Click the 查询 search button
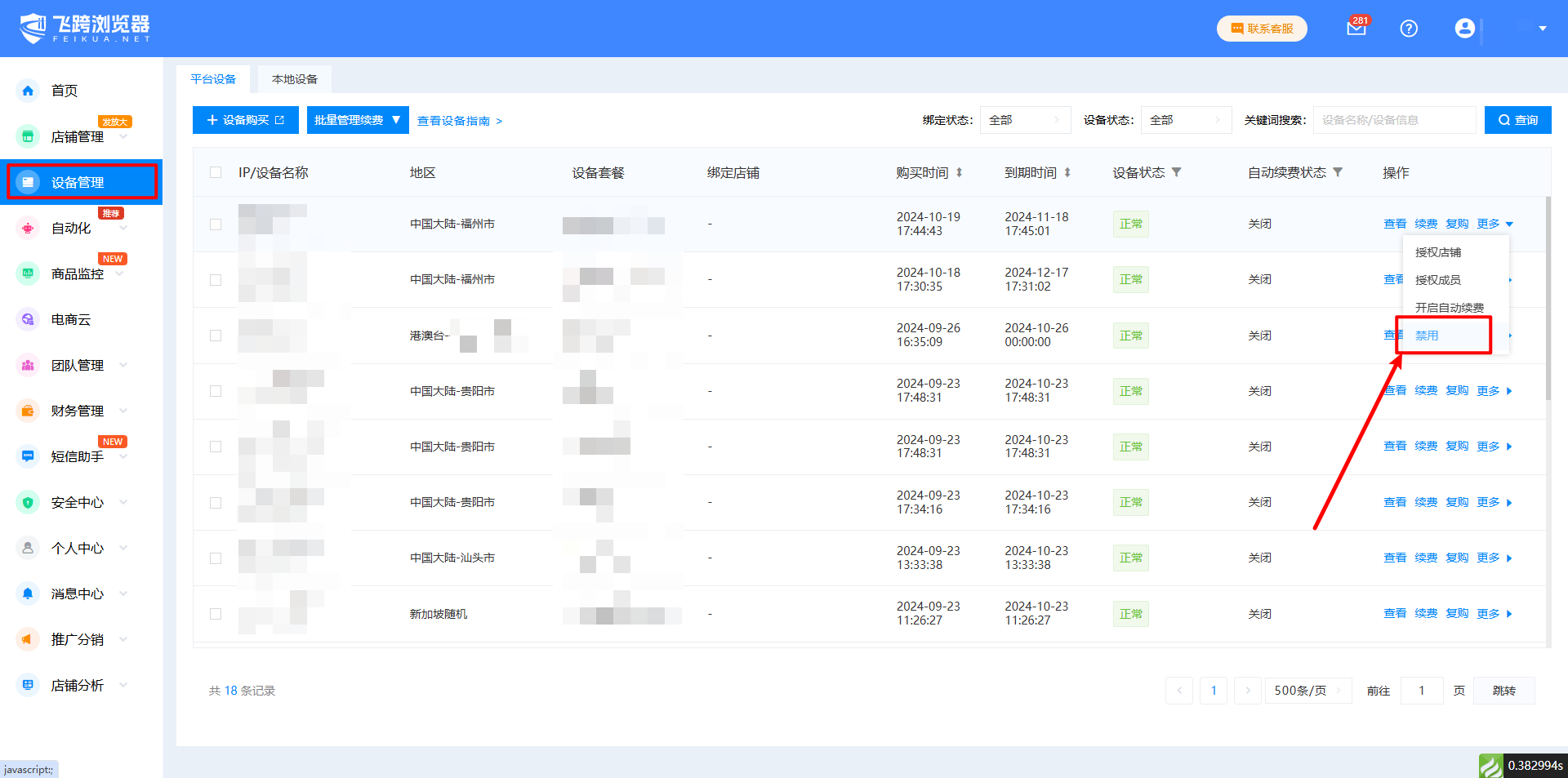The width and height of the screenshot is (1568, 778). (x=1517, y=120)
